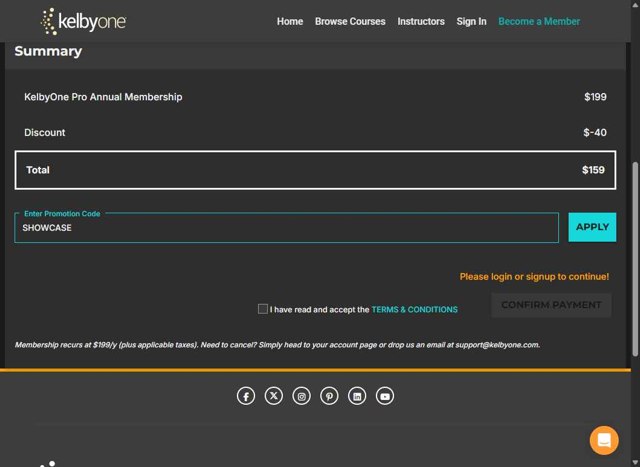Select the Total $159 amount
Image resolution: width=640 pixels, height=467 pixels.
593,170
